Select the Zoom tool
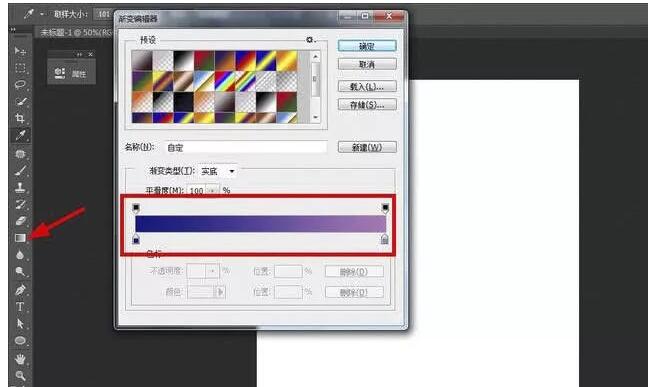This screenshot has width=652, height=387. (20, 376)
